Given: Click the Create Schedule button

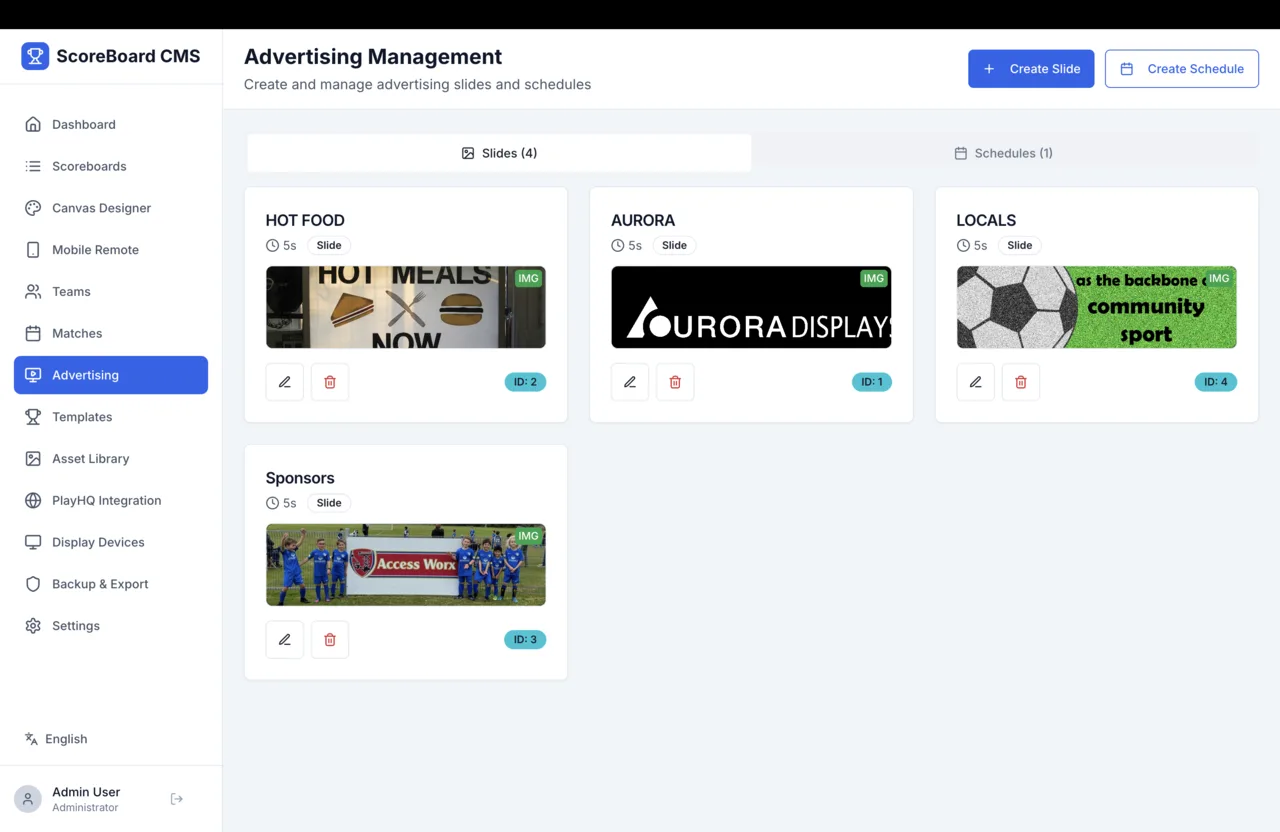Looking at the screenshot, I should pyautogui.click(x=1181, y=68).
